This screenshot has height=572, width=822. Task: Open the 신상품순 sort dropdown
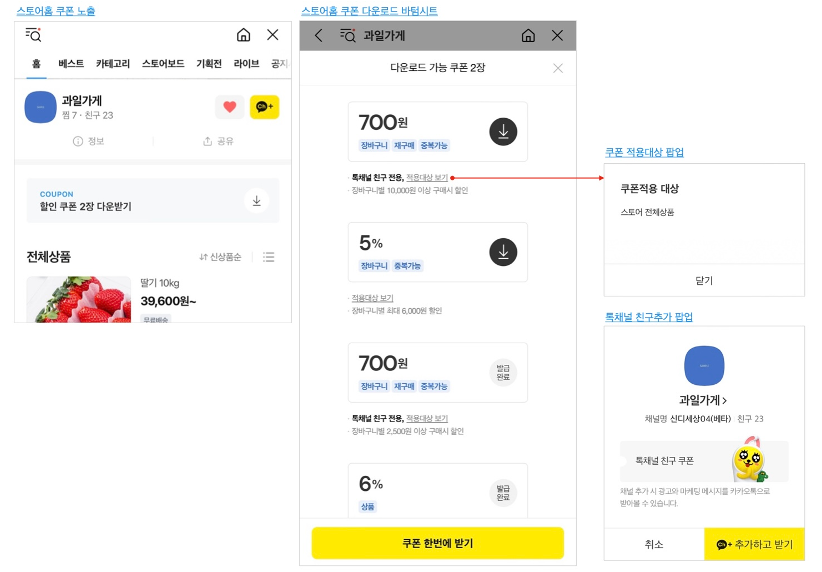pyautogui.click(x=220, y=257)
